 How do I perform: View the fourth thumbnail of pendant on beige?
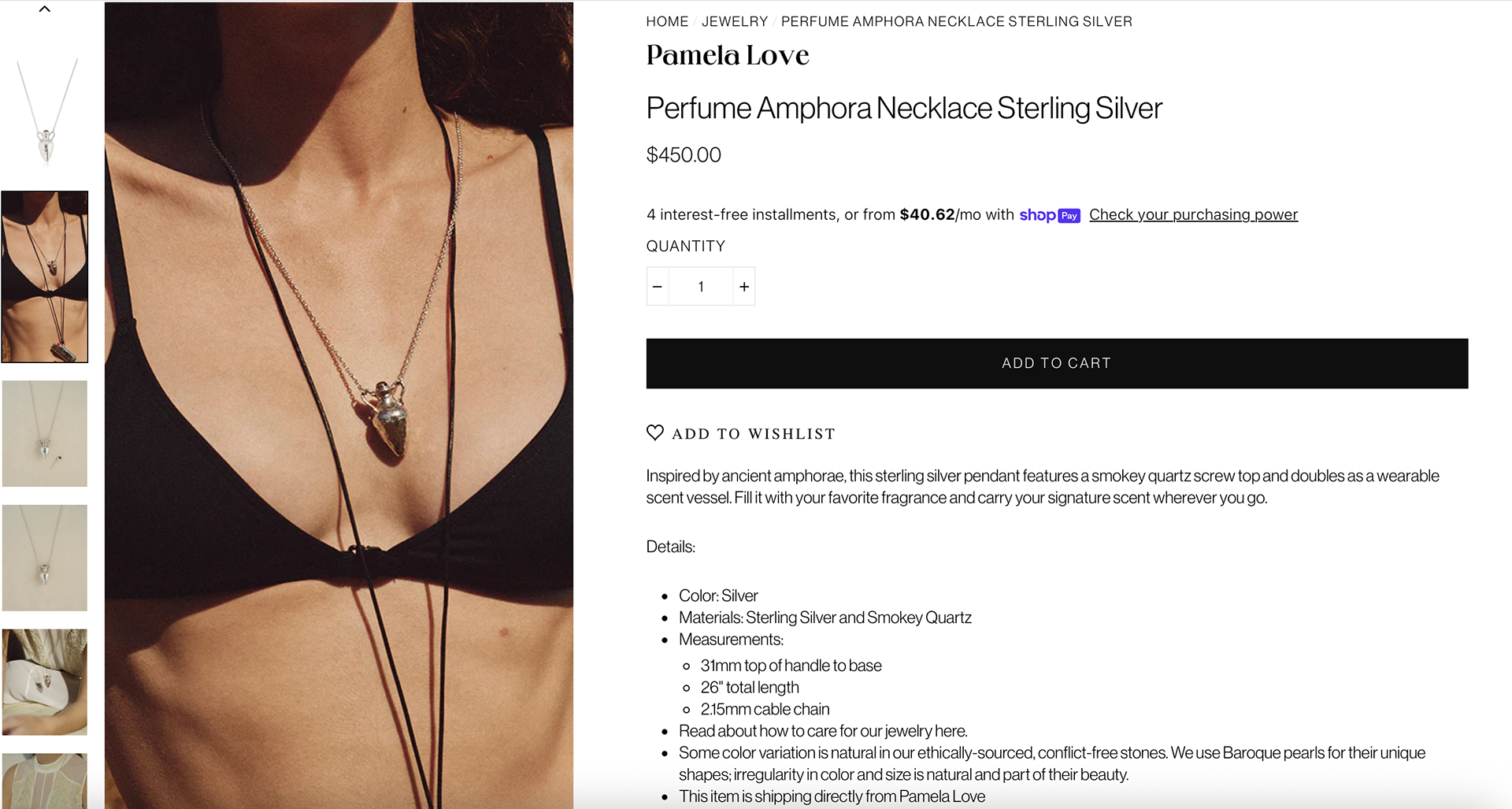(x=45, y=558)
